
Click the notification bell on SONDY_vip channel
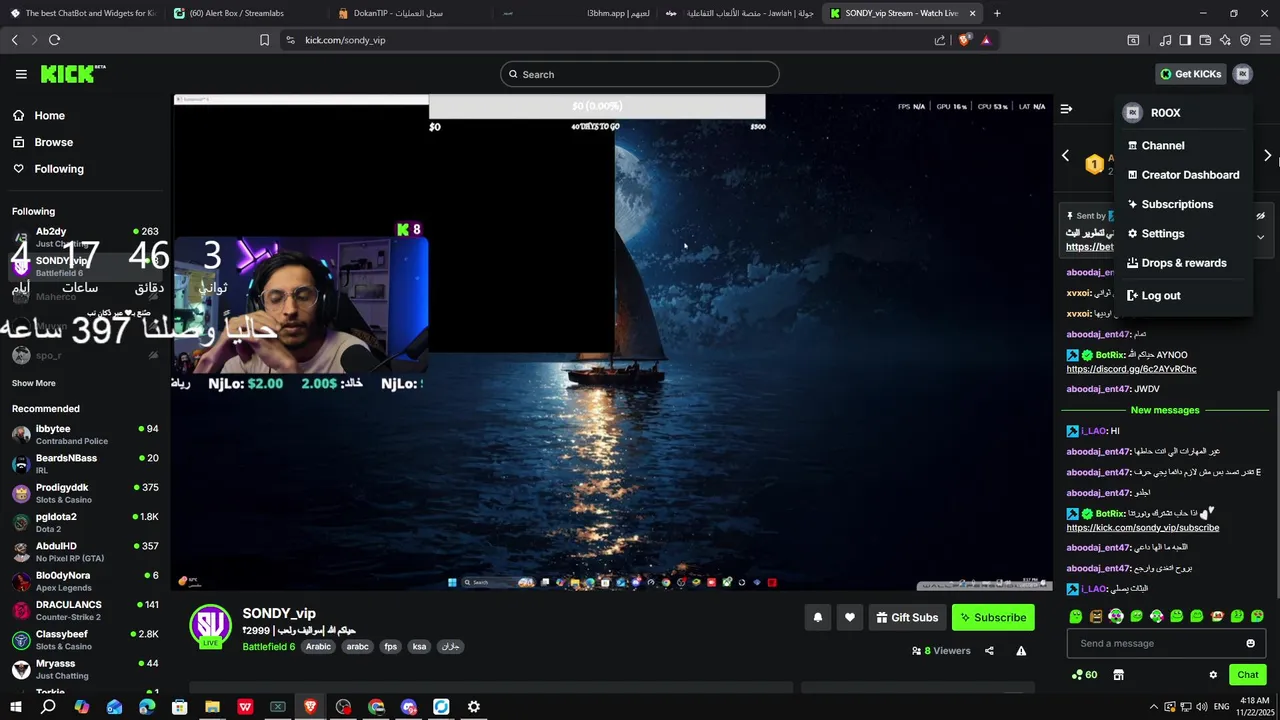tap(817, 618)
